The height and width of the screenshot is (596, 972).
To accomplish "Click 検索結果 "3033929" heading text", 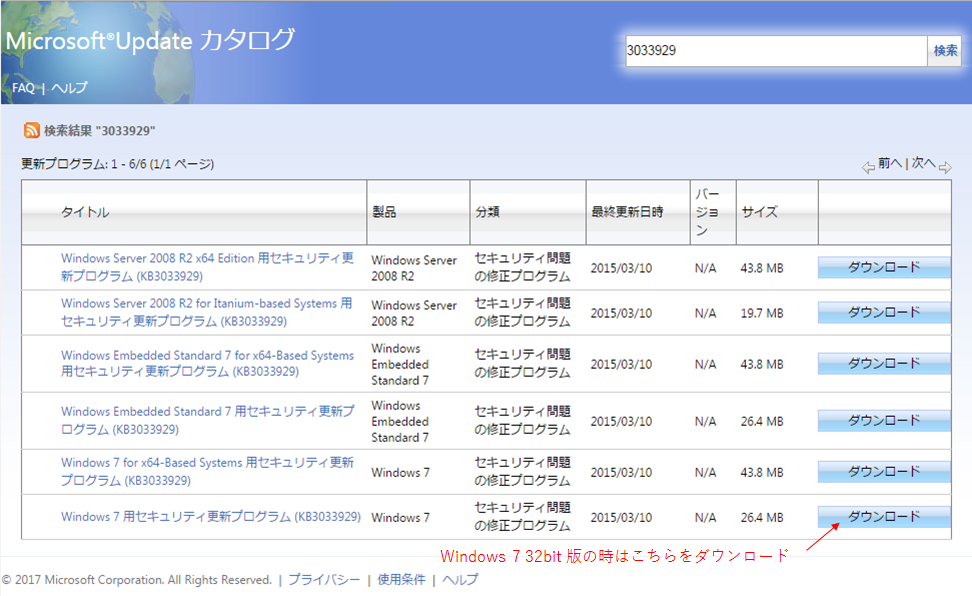I will tap(99, 131).
